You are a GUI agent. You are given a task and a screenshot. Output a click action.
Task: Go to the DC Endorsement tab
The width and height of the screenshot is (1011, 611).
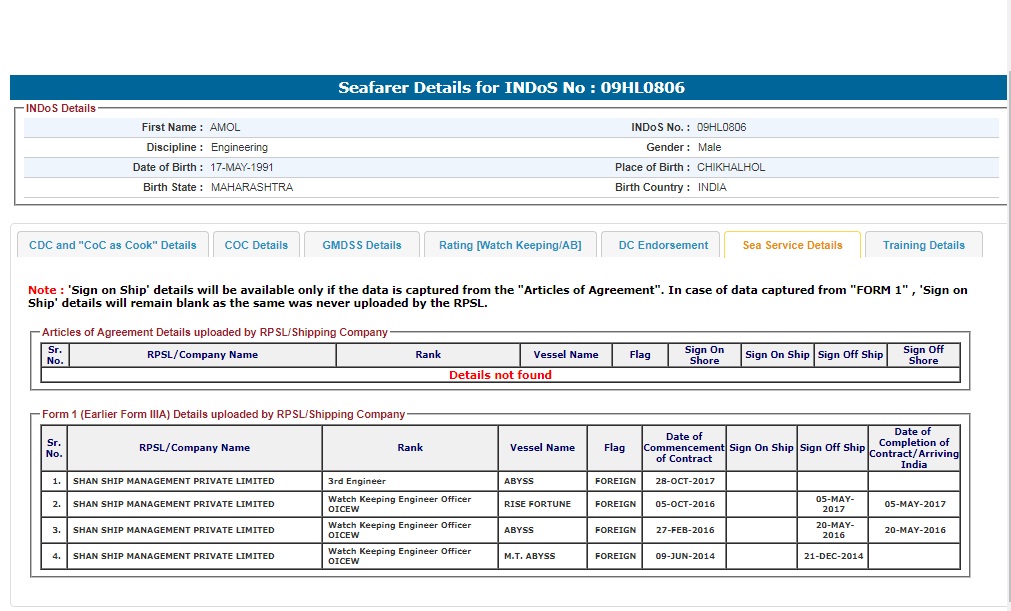click(x=663, y=245)
